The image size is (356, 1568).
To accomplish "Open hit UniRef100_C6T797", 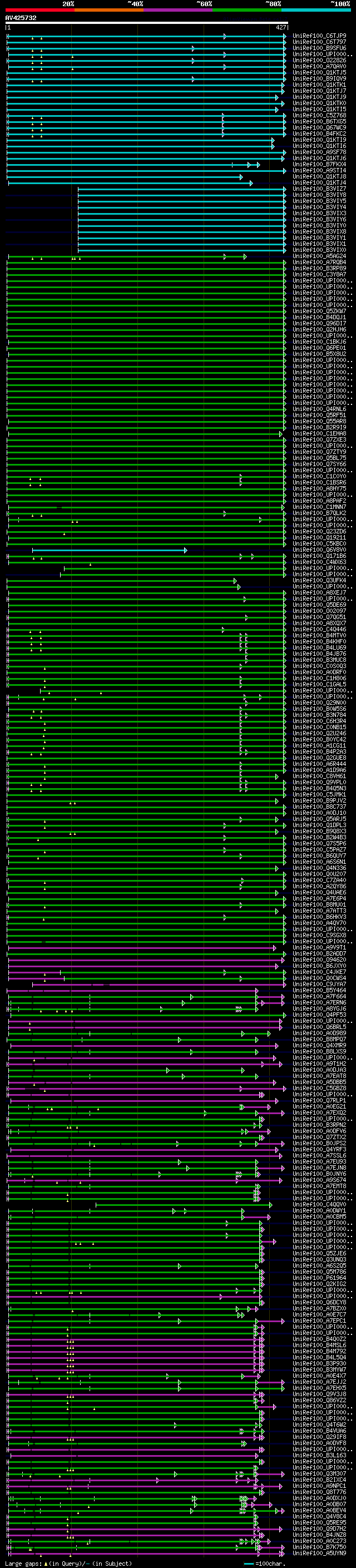I will pos(319,42).
